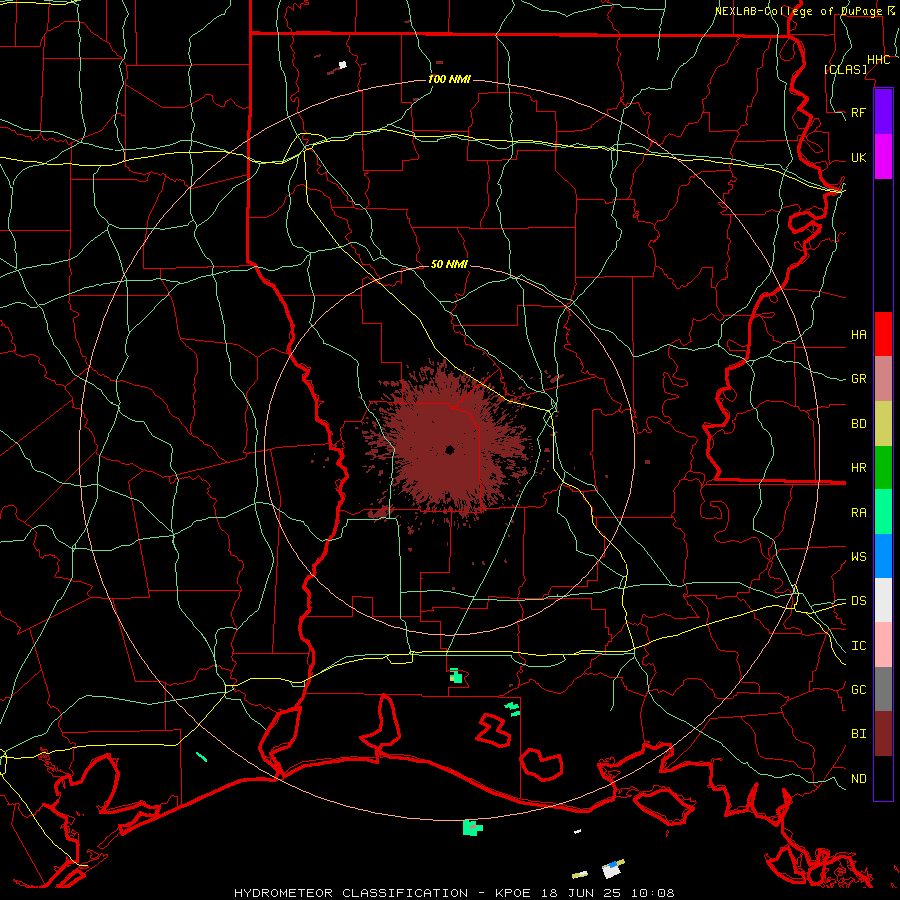Screen dimensions: 900x900
Task: Click the GC legend label
Action: pos(859,690)
